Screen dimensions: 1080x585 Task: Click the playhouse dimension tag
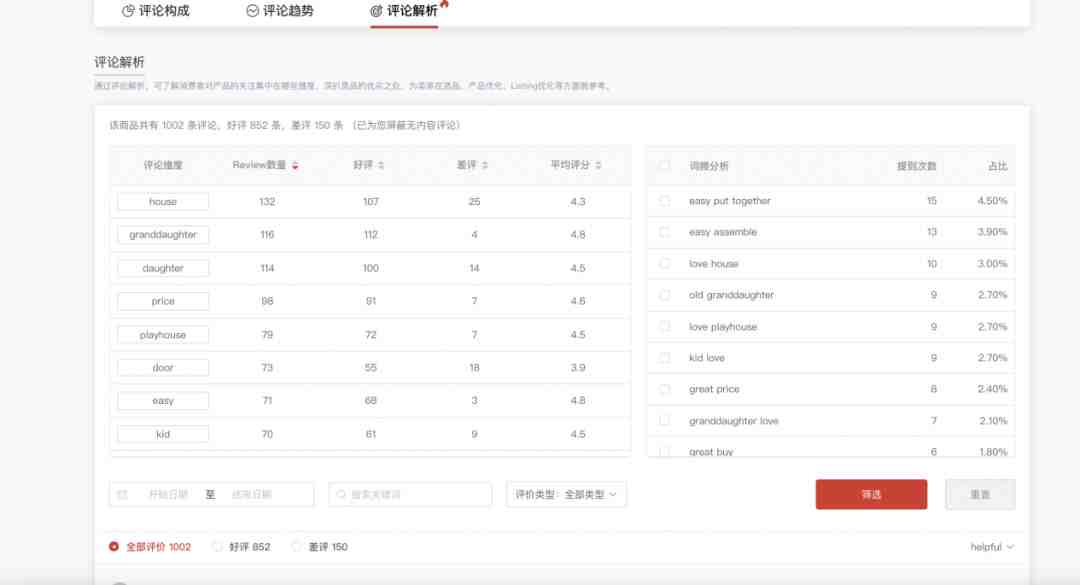[163, 335]
